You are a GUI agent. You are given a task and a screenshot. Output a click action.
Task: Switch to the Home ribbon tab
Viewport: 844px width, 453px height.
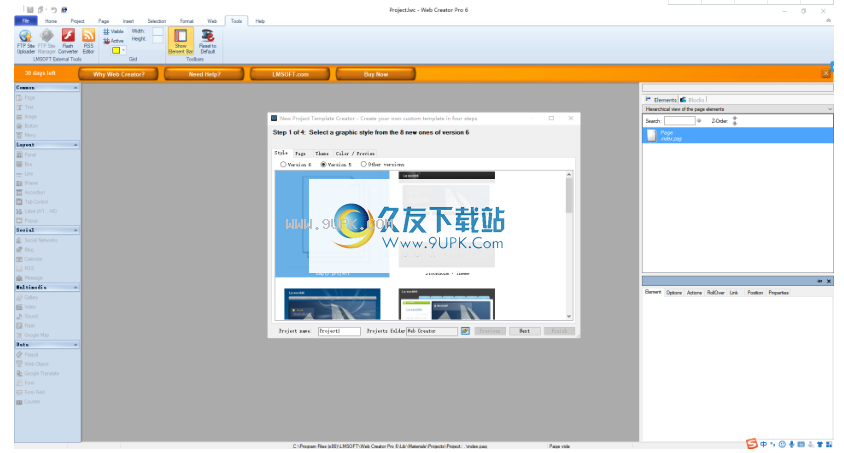tap(51, 21)
